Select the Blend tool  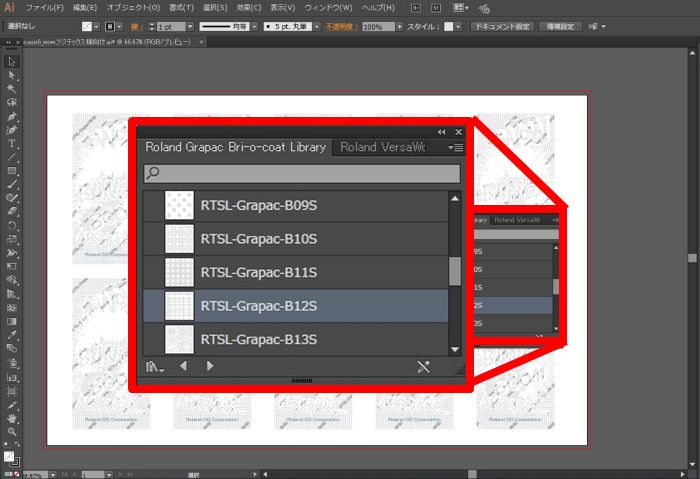coord(12,348)
